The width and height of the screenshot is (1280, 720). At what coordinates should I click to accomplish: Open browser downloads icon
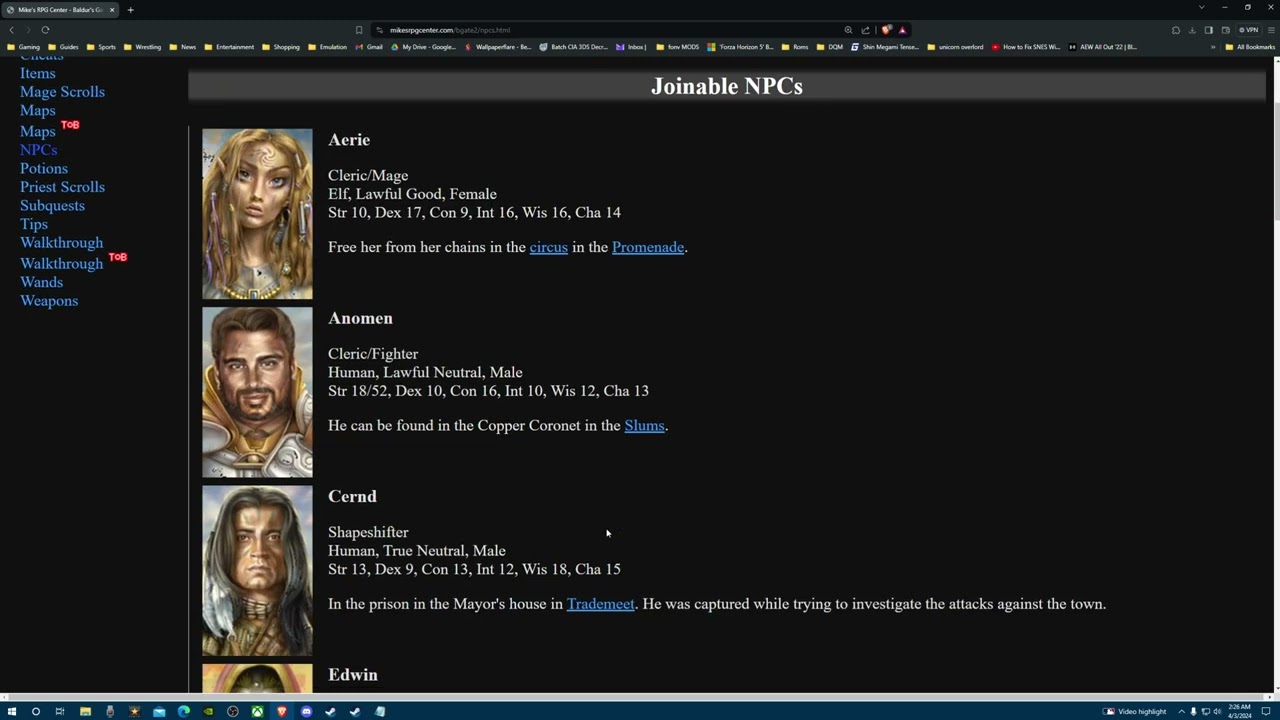pyautogui.click(x=1192, y=30)
